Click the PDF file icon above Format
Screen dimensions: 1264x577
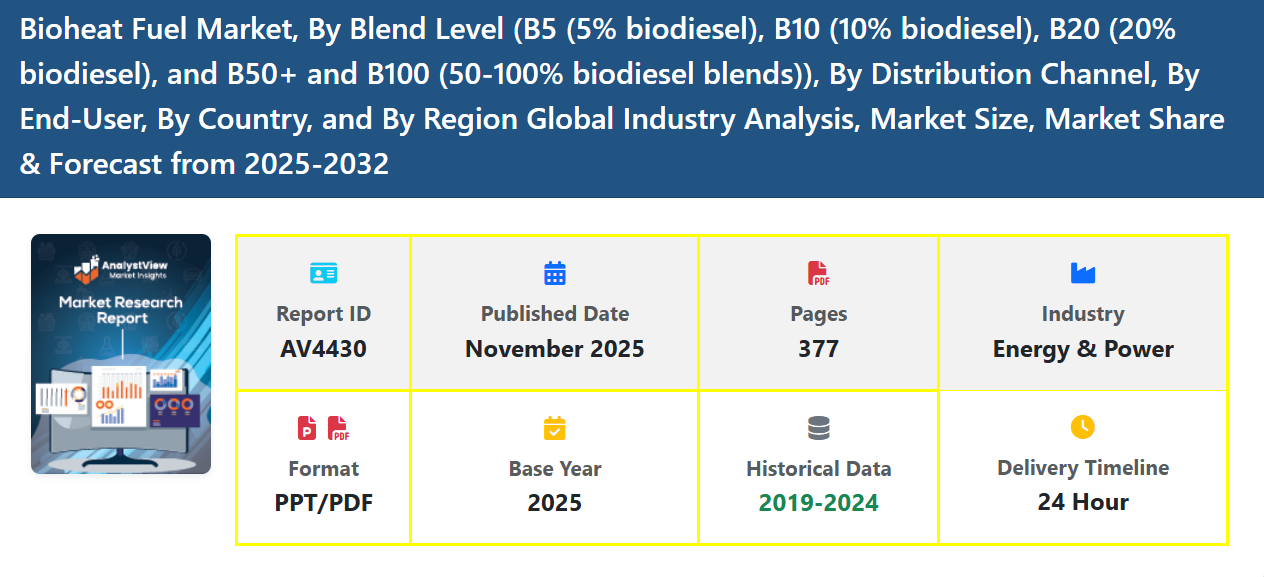pyautogui.click(x=338, y=428)
